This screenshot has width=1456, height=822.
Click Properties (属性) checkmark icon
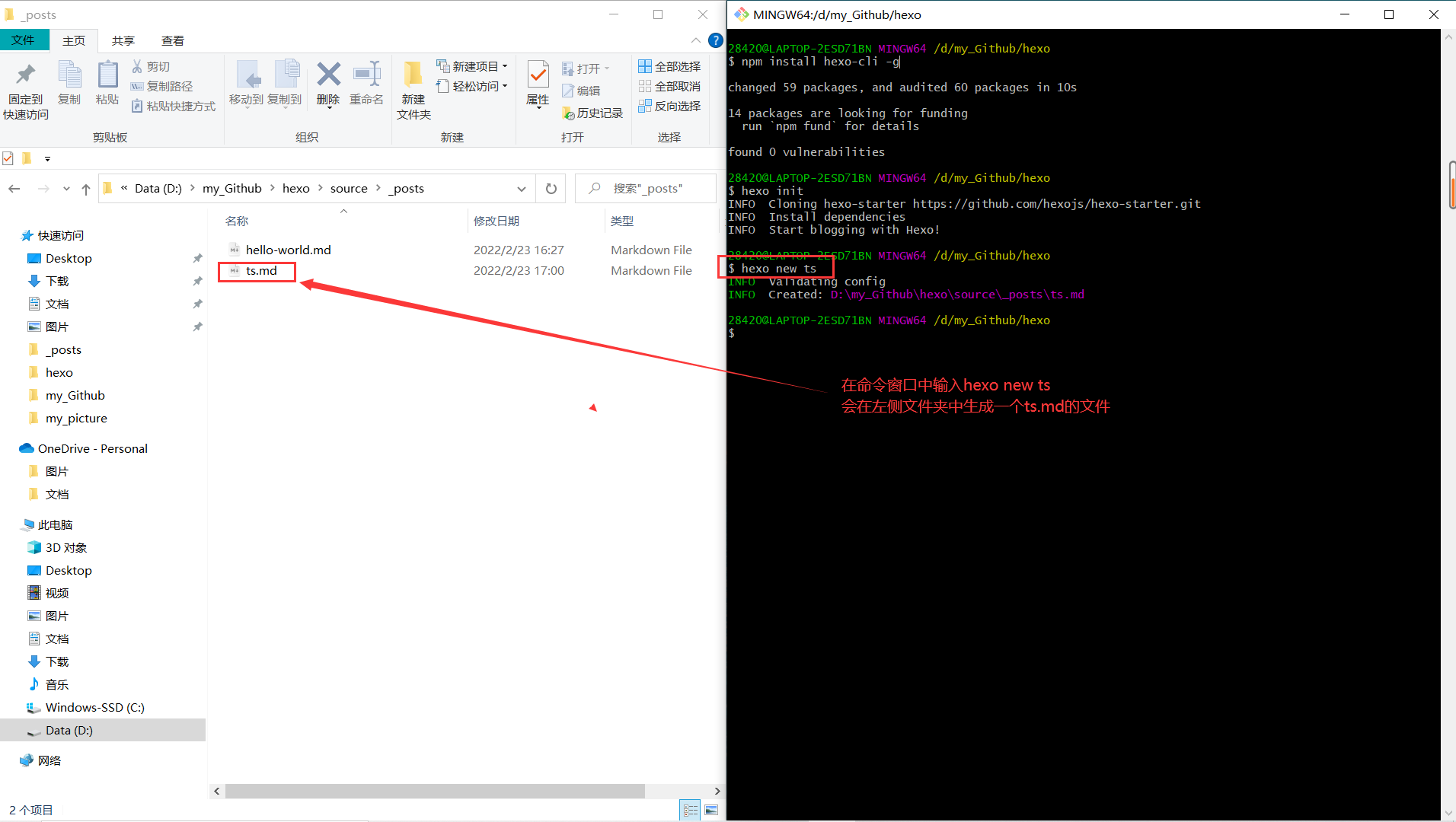(538, 74)
